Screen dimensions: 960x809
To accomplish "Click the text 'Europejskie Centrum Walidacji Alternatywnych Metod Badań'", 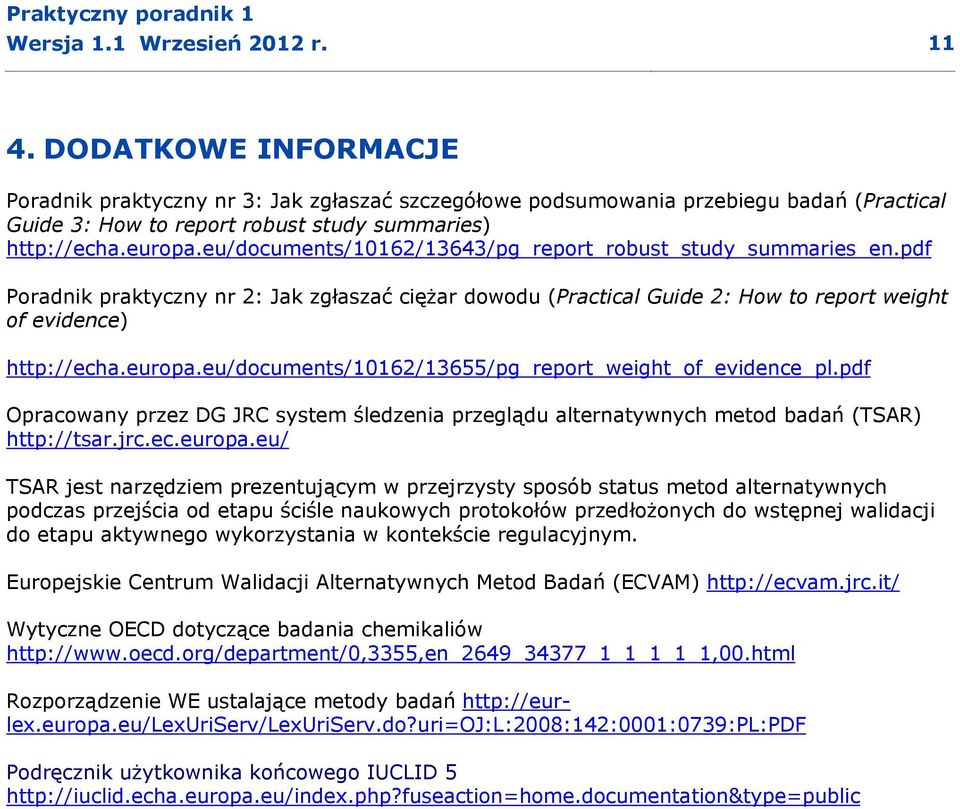I will pyautogui.click(x=306, y=582).
